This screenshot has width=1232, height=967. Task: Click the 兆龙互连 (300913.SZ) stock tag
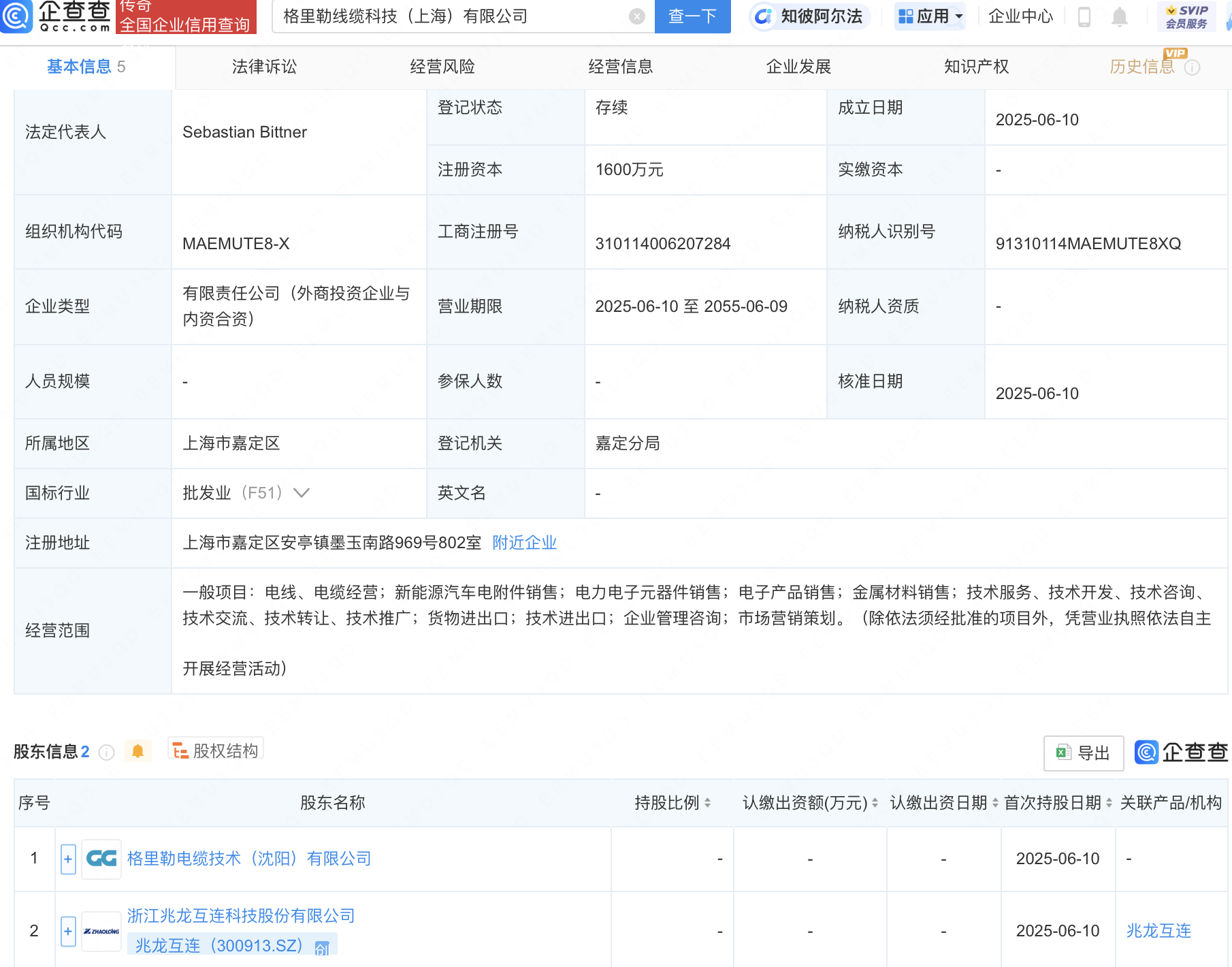pyautogui.click(x=232, y=946)
